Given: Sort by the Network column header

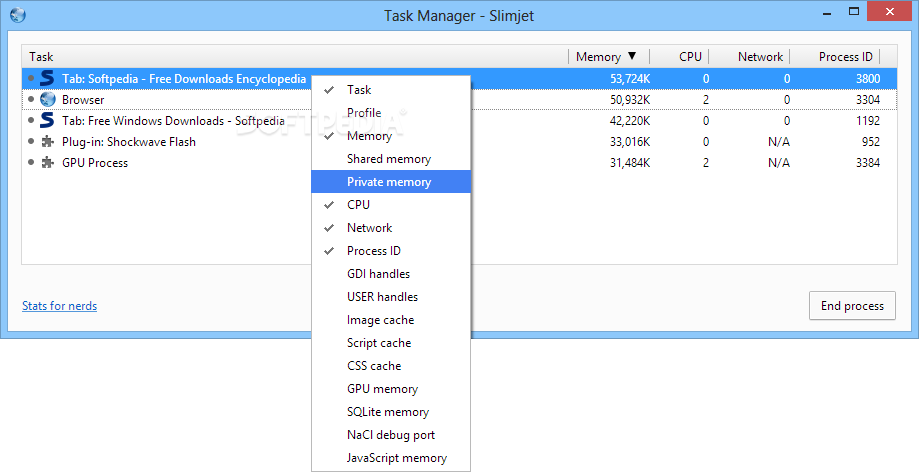Looking at the screenshot, I should pos(750,56).
